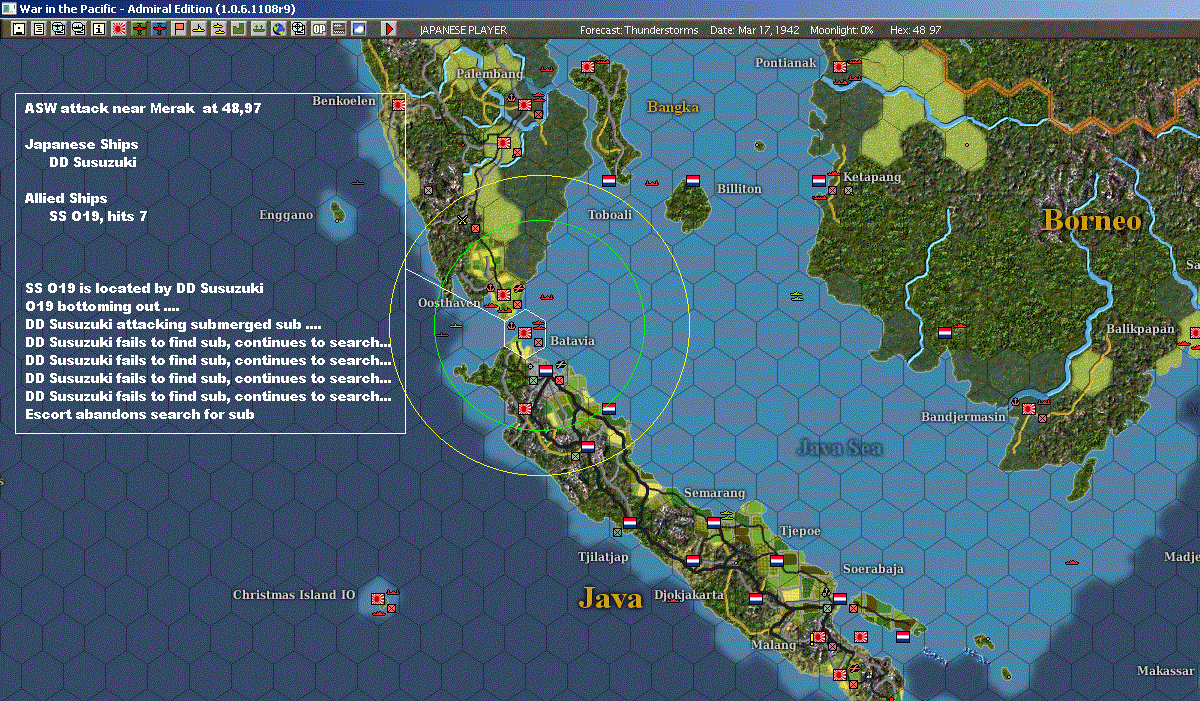Open the report list document icon
Image resolution: width=1200 pixels, height=701 pixels.
tap(39, 29)
